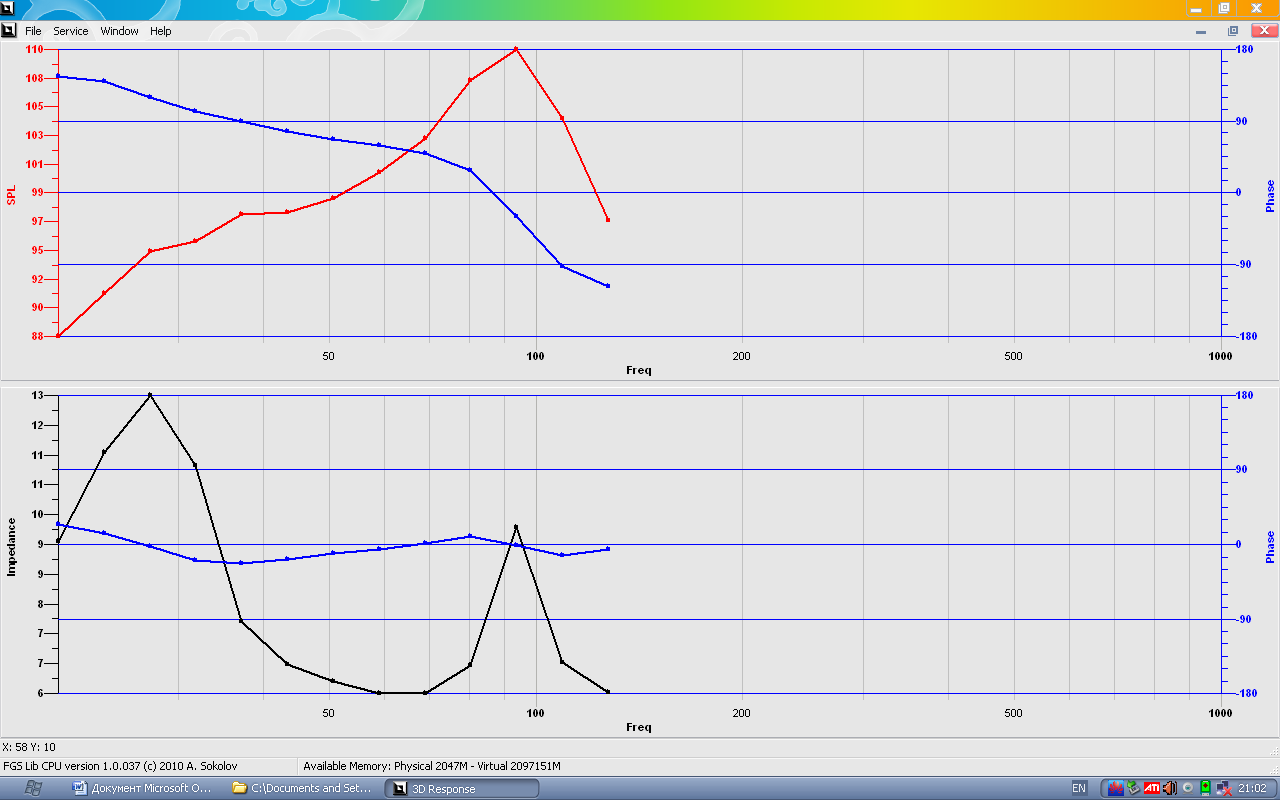This screenshot has height=800, width=1280.
Task: Open the Window menu
Action: click(x=119, y=31)
